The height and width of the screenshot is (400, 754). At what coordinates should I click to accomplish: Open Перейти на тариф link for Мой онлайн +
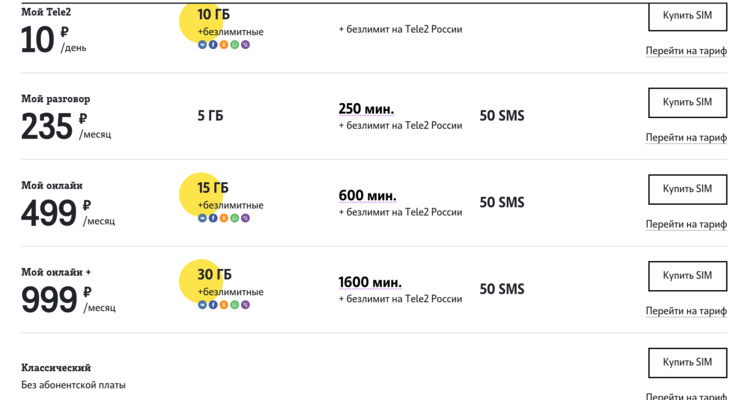click(686, 311)
